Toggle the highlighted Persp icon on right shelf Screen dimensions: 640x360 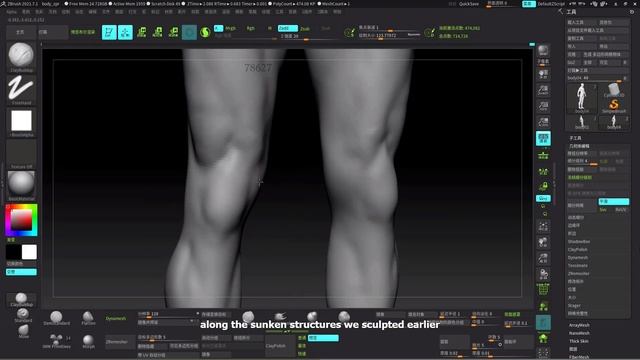click(x=543, y=138)
